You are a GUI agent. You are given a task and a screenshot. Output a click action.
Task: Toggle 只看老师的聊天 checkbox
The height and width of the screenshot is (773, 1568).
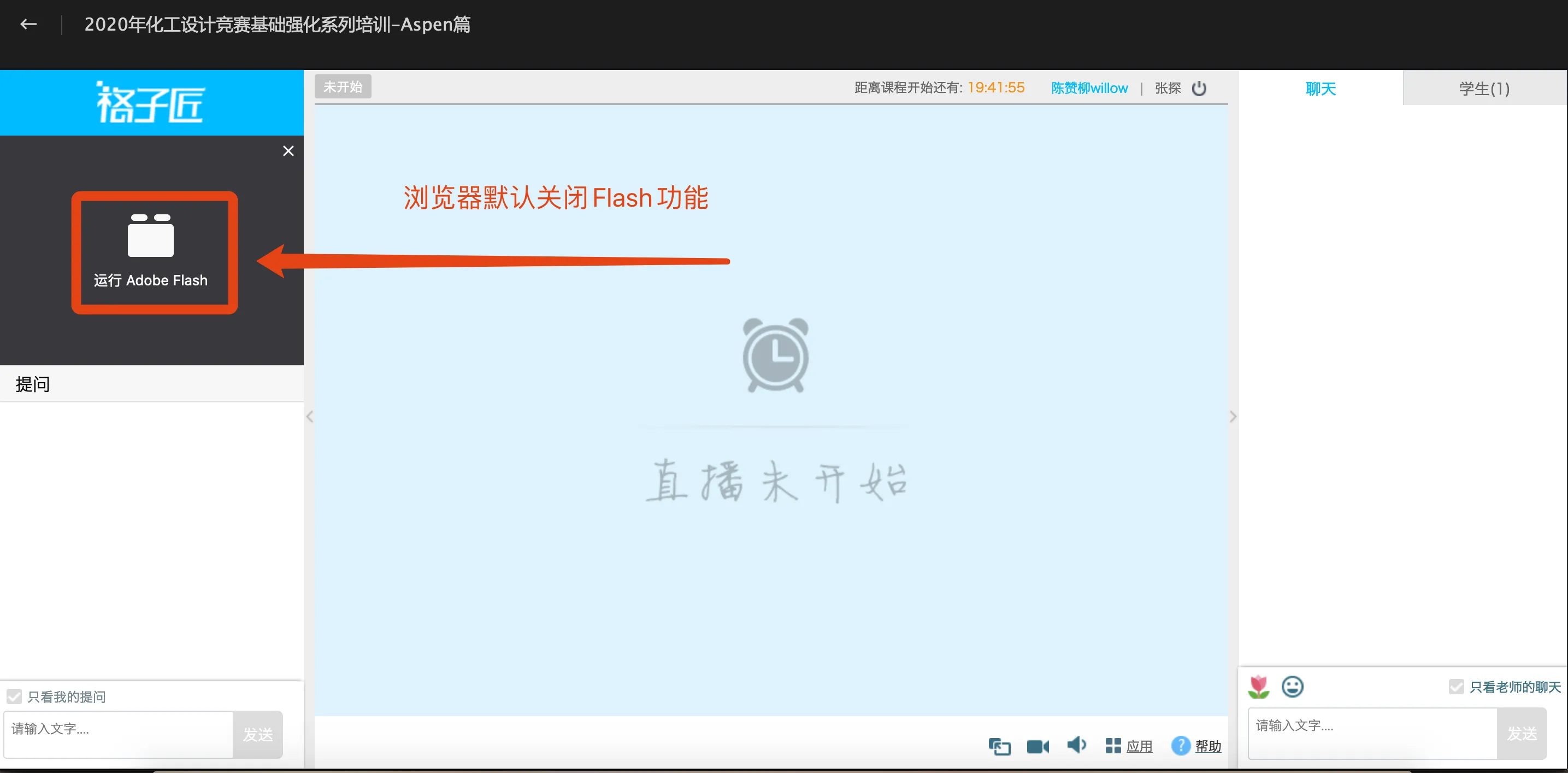1456,687
